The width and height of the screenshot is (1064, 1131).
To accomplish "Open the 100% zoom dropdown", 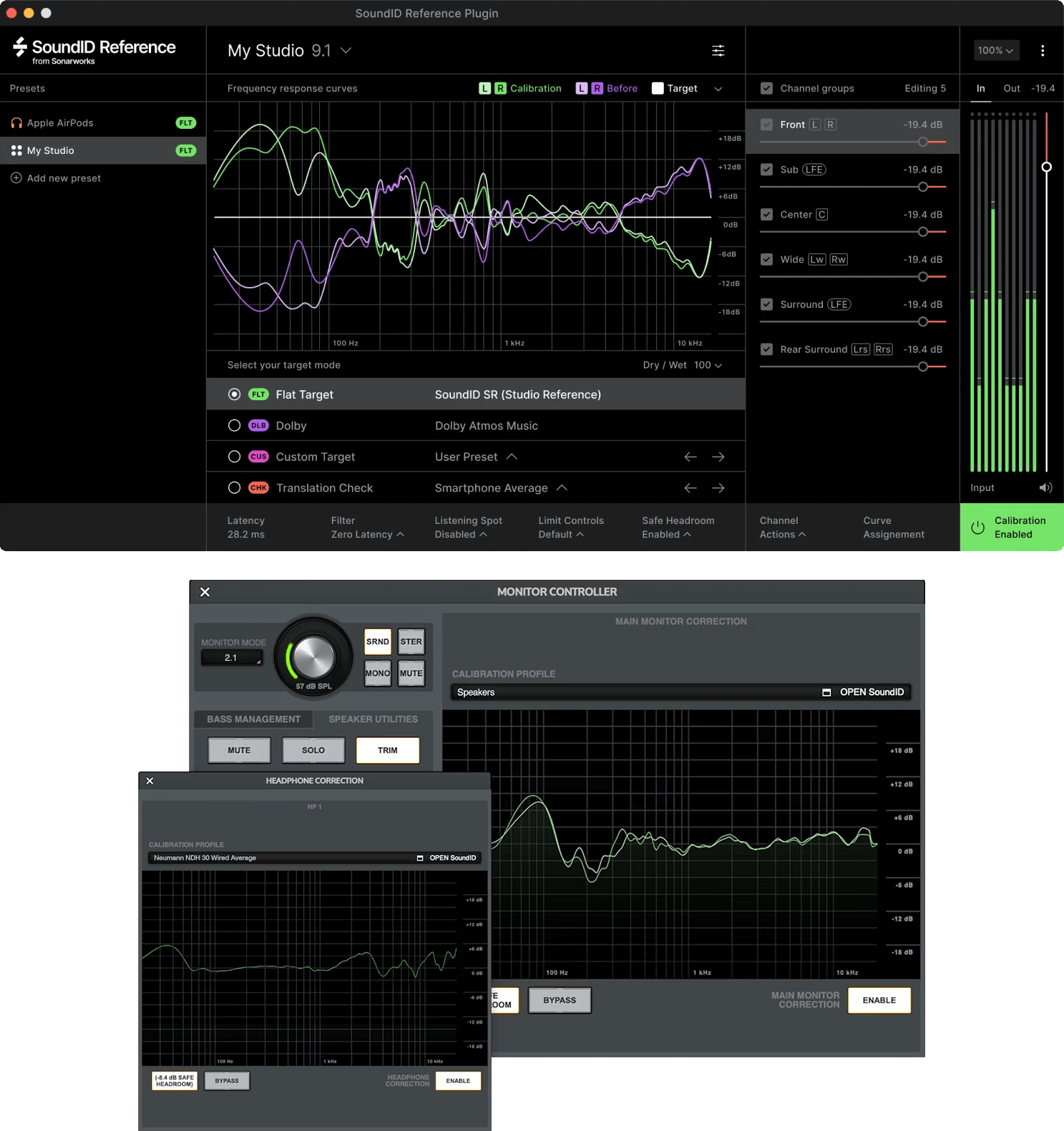I will [995, 50].
